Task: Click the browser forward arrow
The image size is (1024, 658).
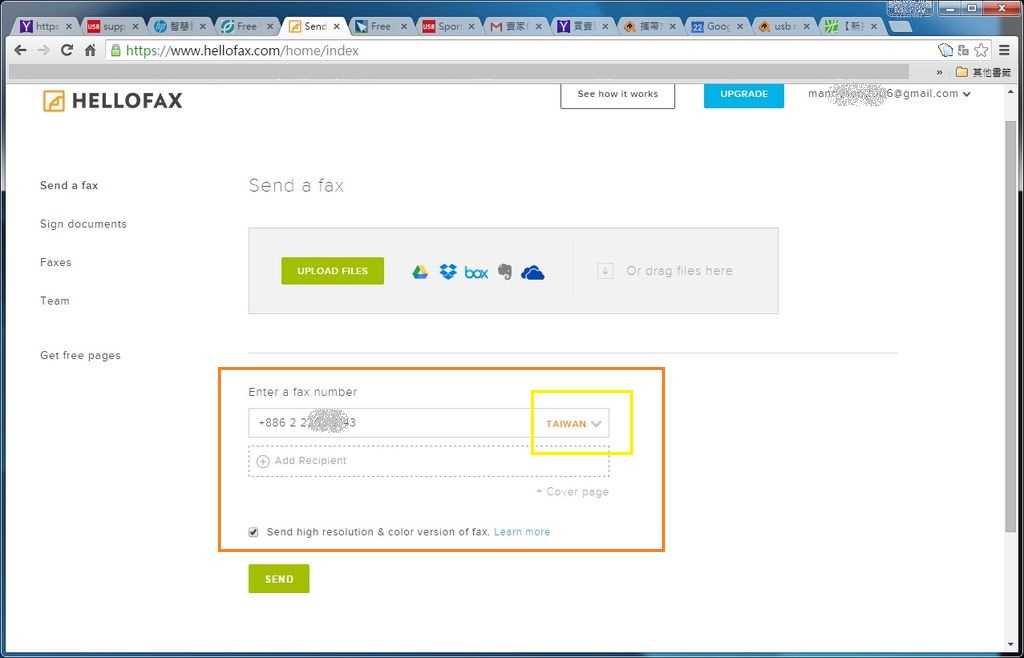Action: [x=44, y=50]
